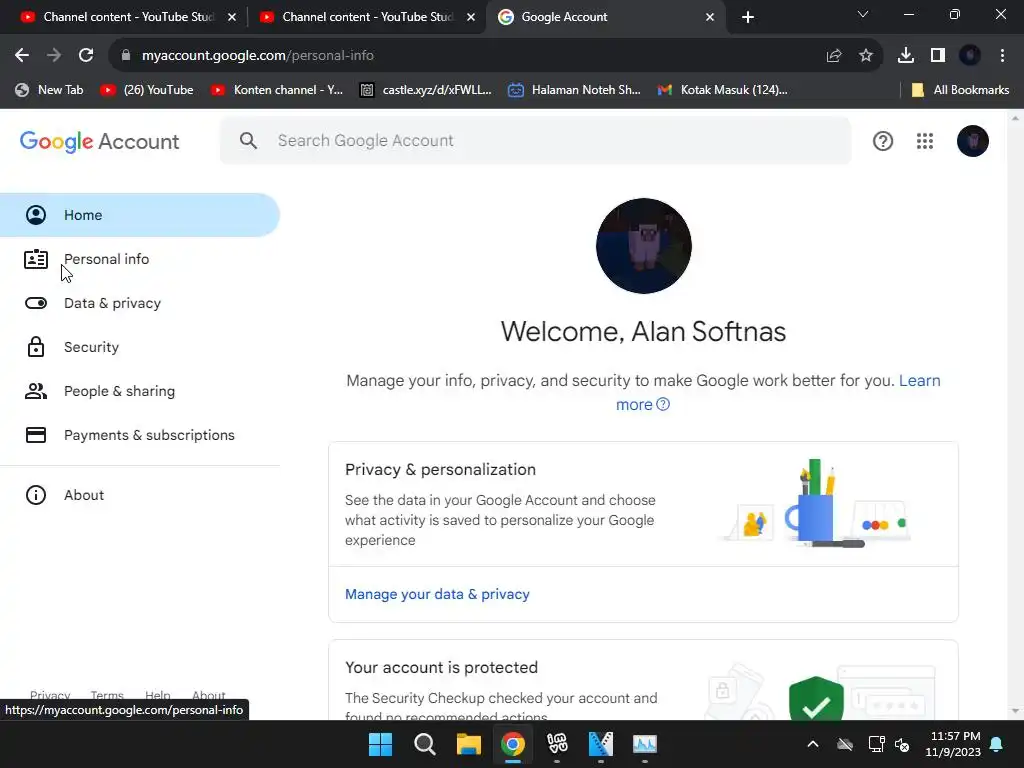Close the first Channel content tab
The width and height of the screenshot is (1024, 768).
[x=232, y=17]
